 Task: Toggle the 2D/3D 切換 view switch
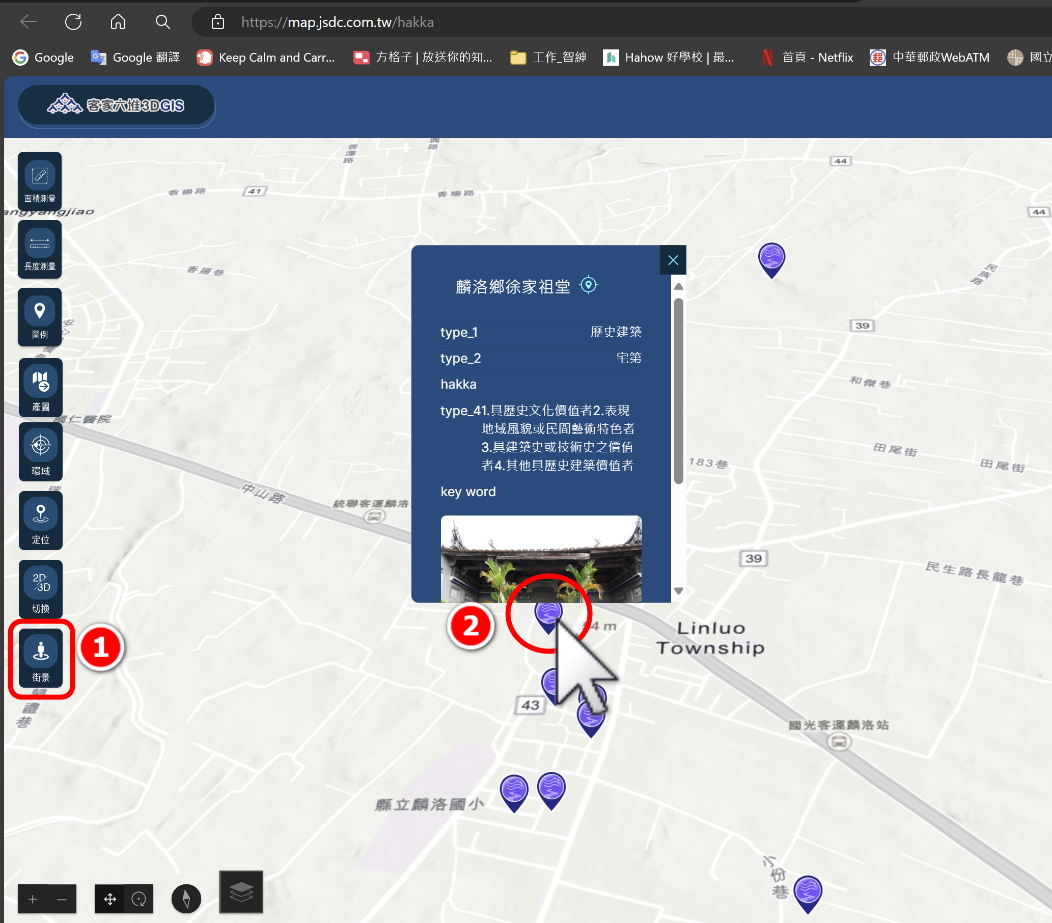click(40, 590)
